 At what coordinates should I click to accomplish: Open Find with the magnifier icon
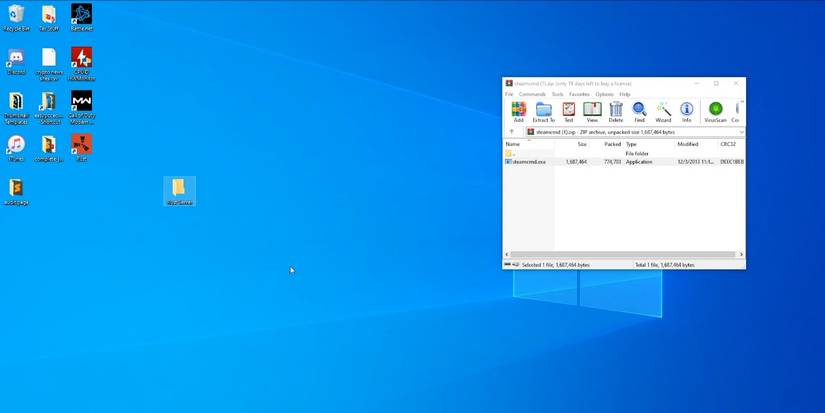coord(639,112)
